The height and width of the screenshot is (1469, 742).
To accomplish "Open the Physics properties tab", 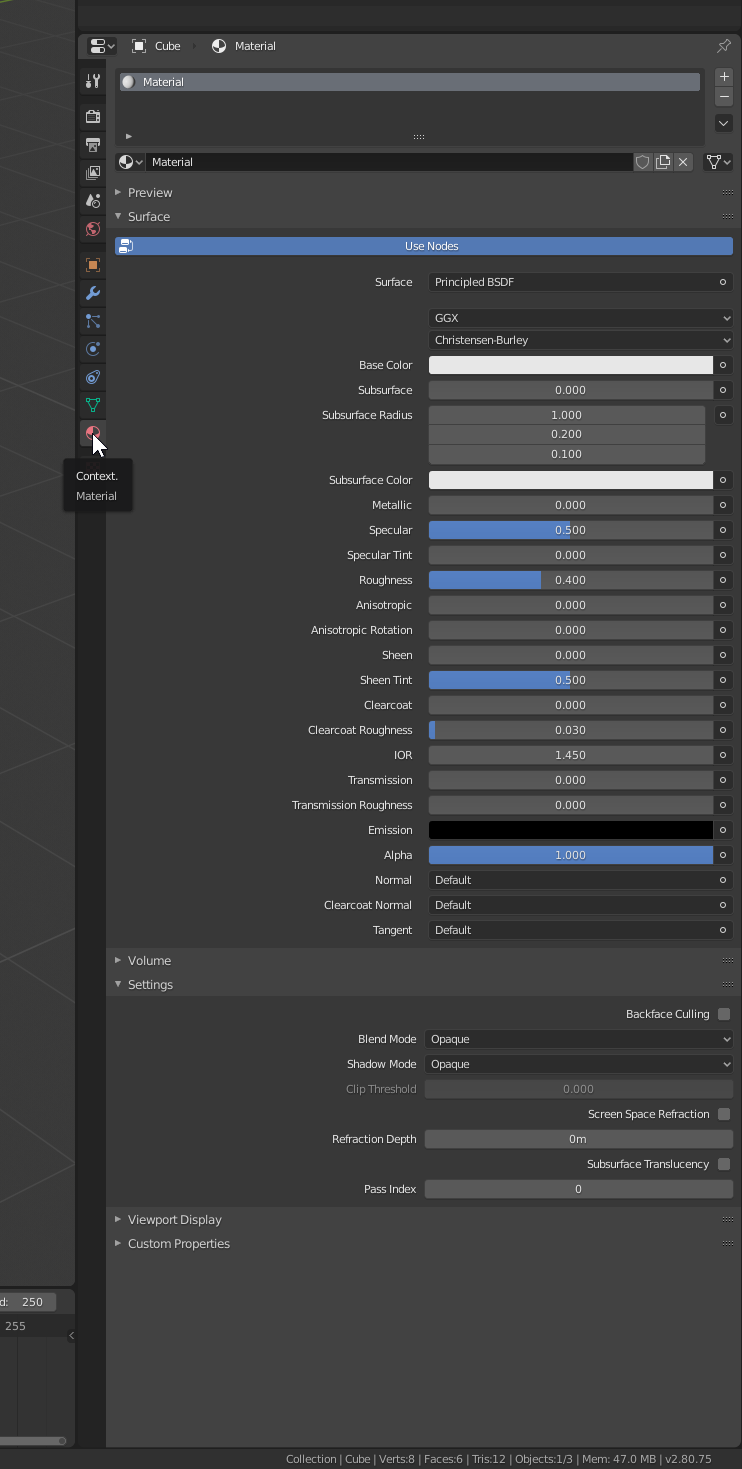I will 93,349.
